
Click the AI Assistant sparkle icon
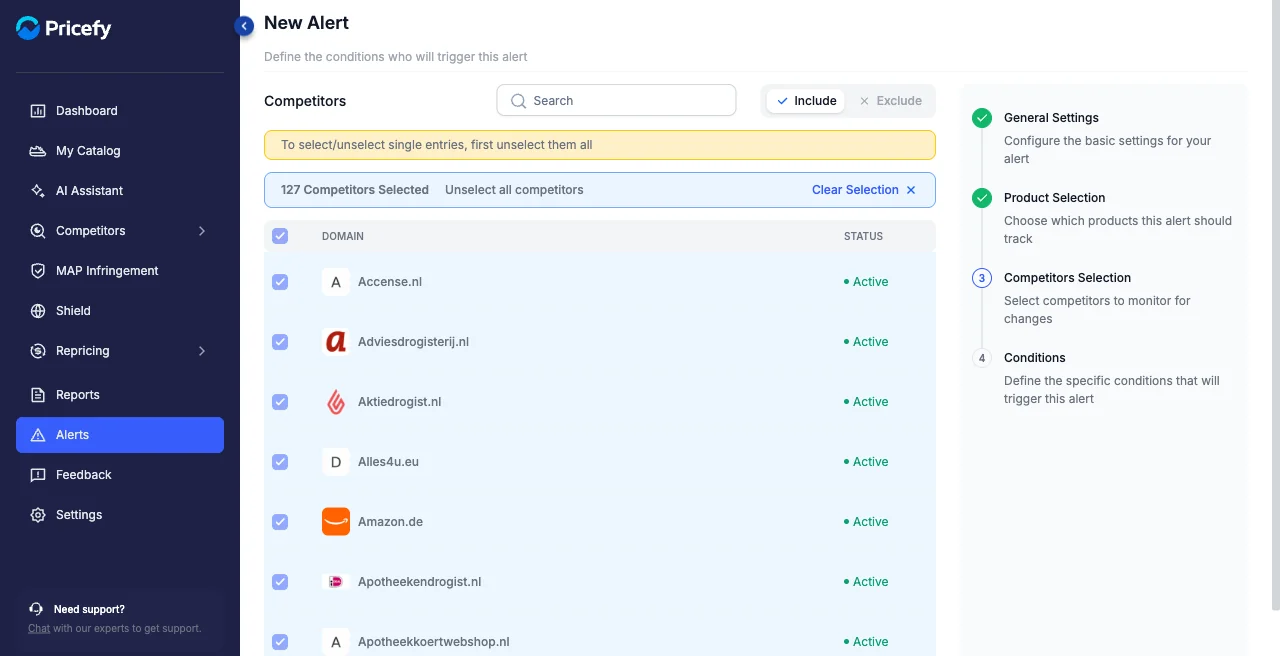tap(38, 191)
